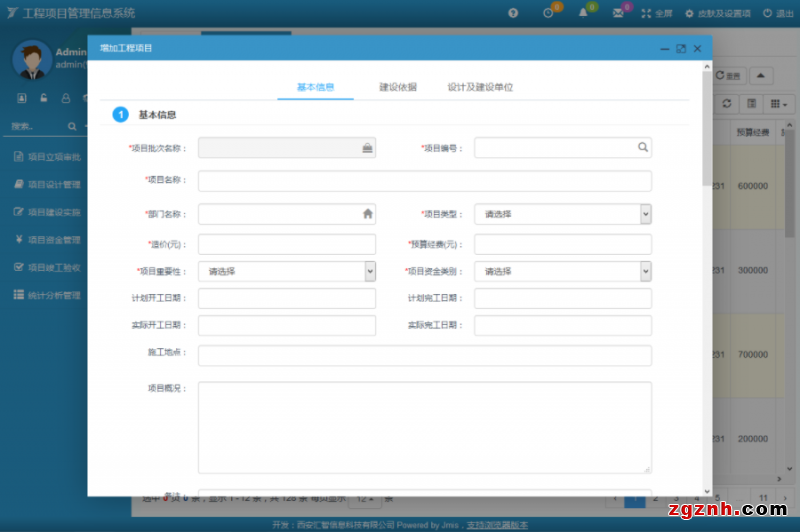Switch to the 建设依据 tab
The image size is (800, 532).
[398, 87]
